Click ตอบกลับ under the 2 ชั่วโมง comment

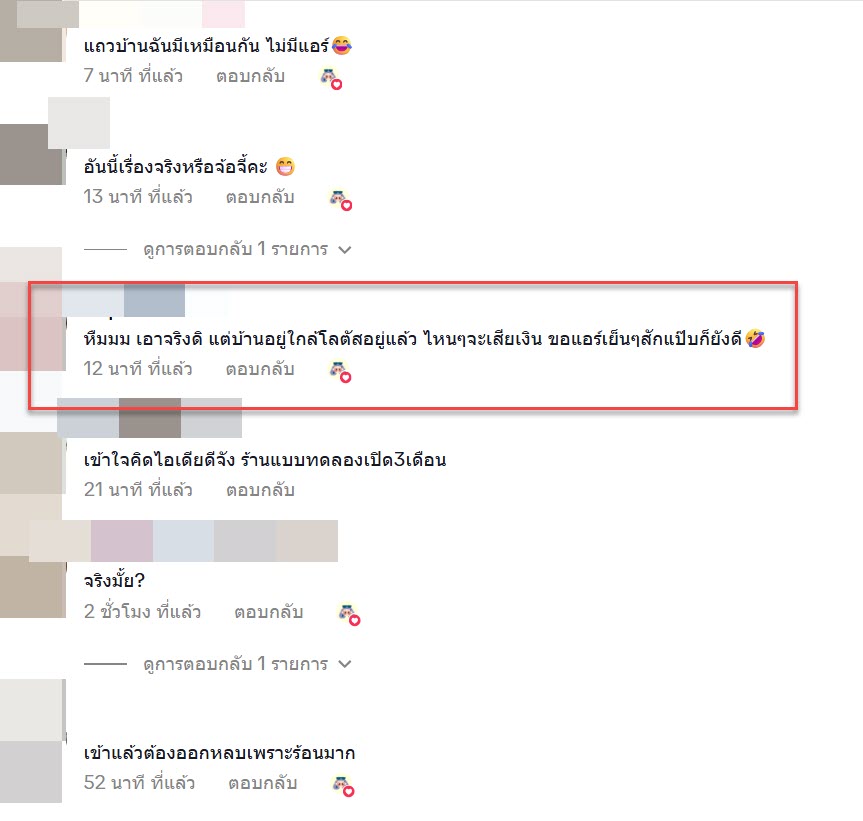269,612
